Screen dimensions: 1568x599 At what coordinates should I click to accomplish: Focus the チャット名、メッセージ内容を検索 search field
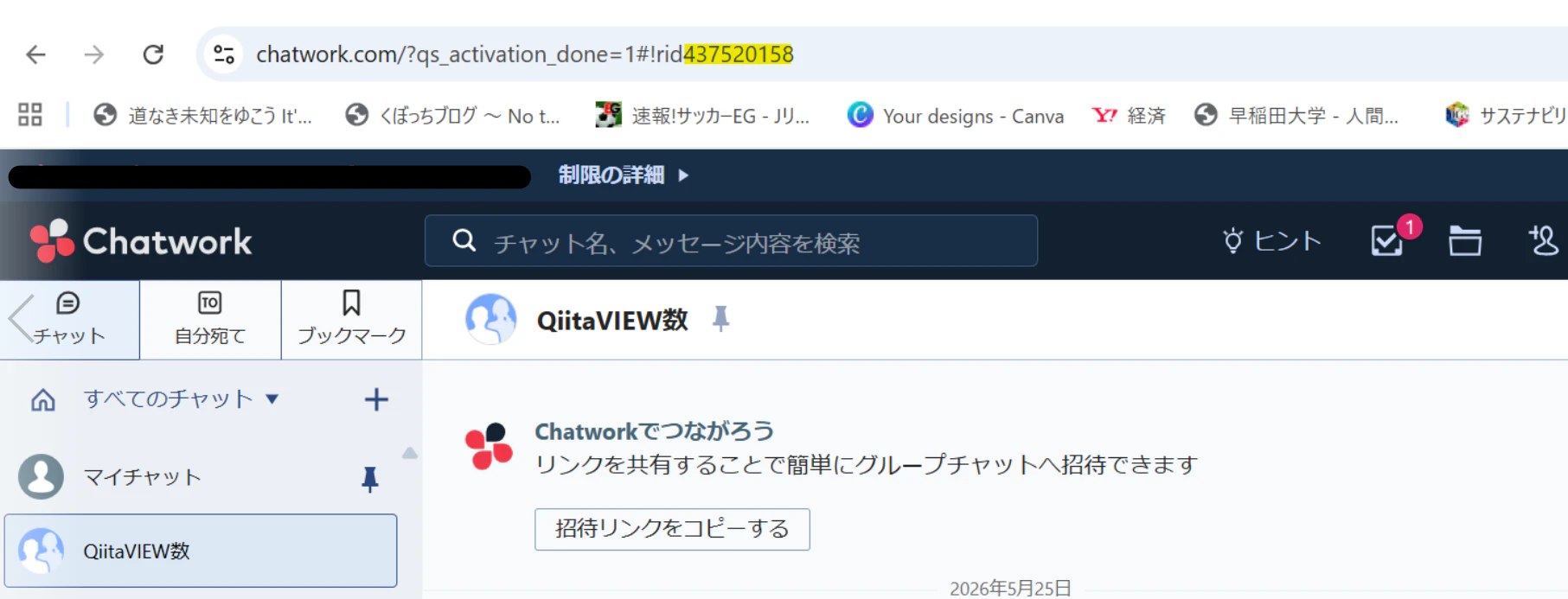click(731, 241)
